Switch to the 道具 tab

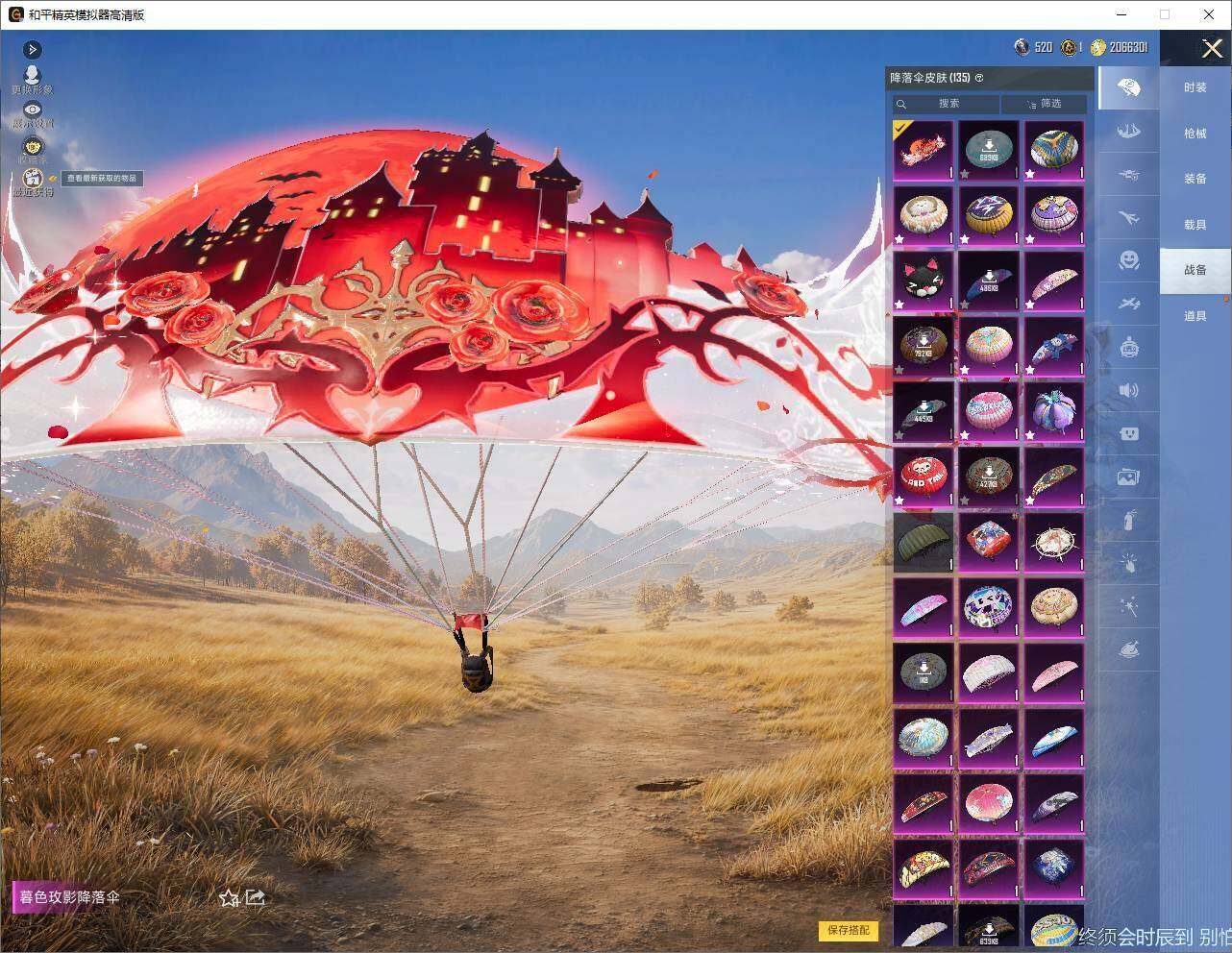1195,316
